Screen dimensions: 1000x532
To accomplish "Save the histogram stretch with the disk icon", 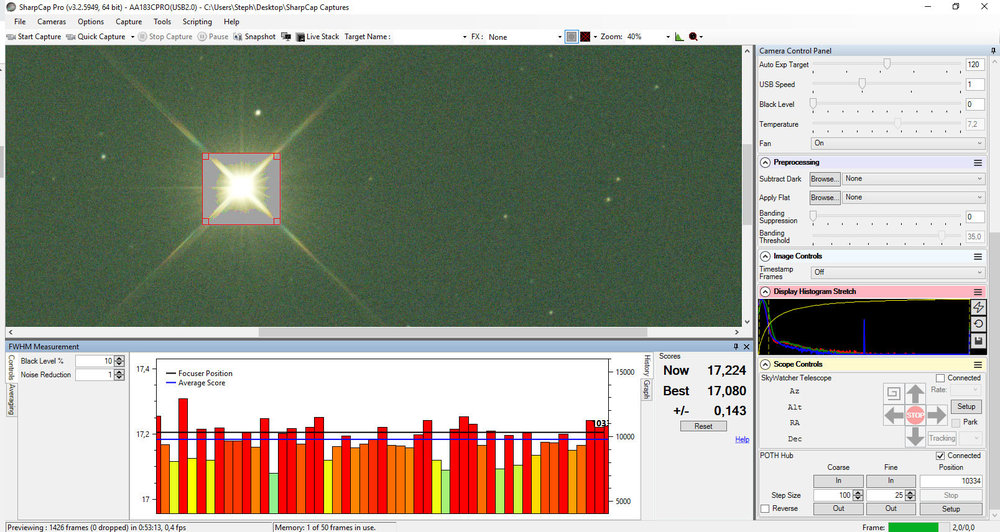I will 978,342.
